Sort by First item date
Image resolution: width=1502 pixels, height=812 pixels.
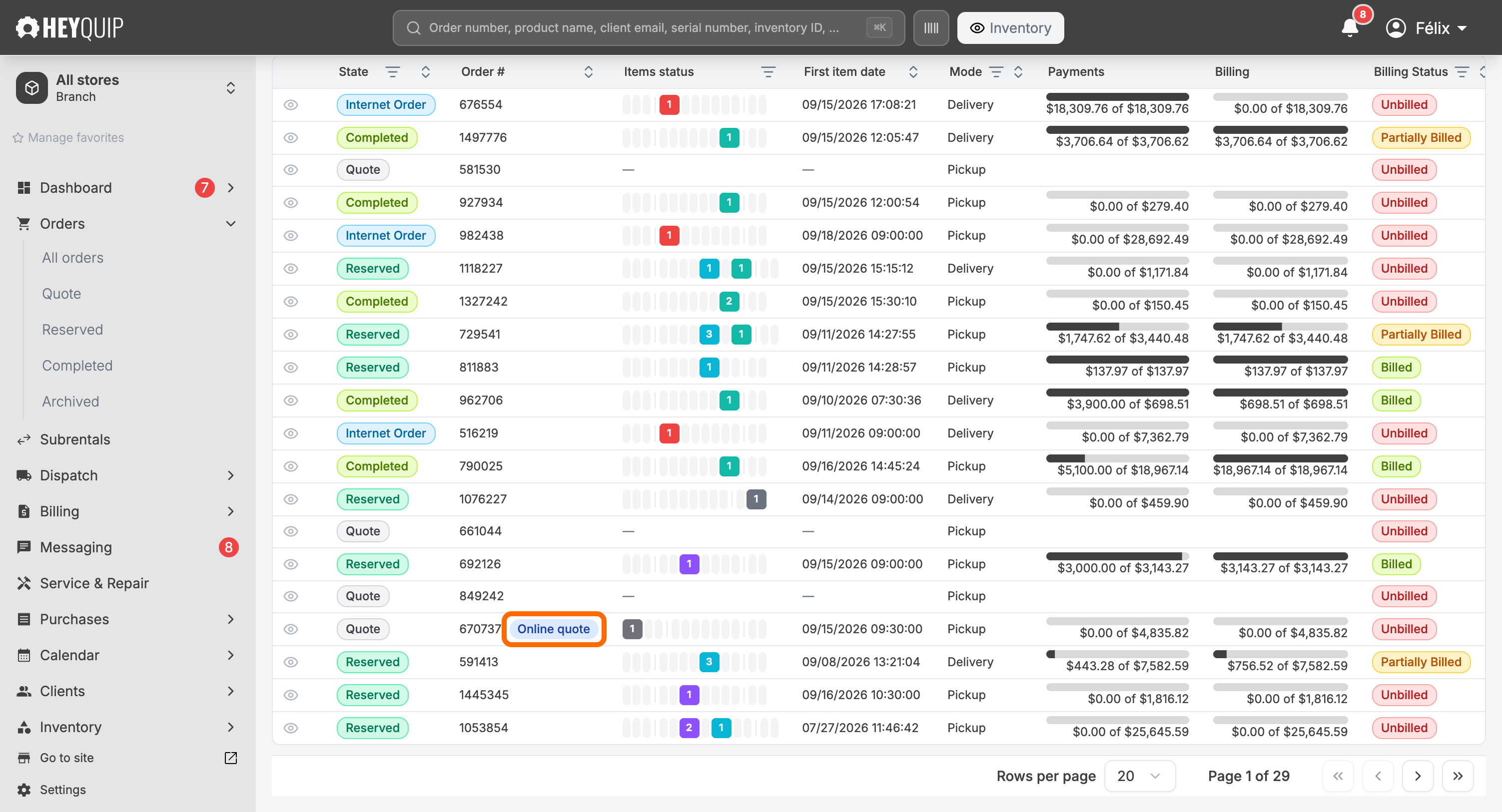coord(913,72)
